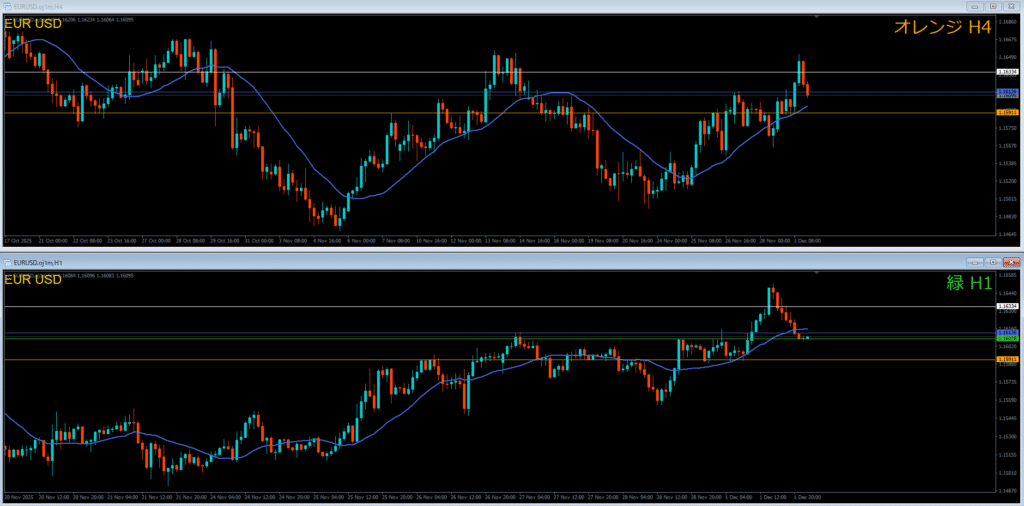This screenshot has height=506, width=1024.
Task: Click the EUR USD label in H1 chart
Action: [x=33, y=280]
